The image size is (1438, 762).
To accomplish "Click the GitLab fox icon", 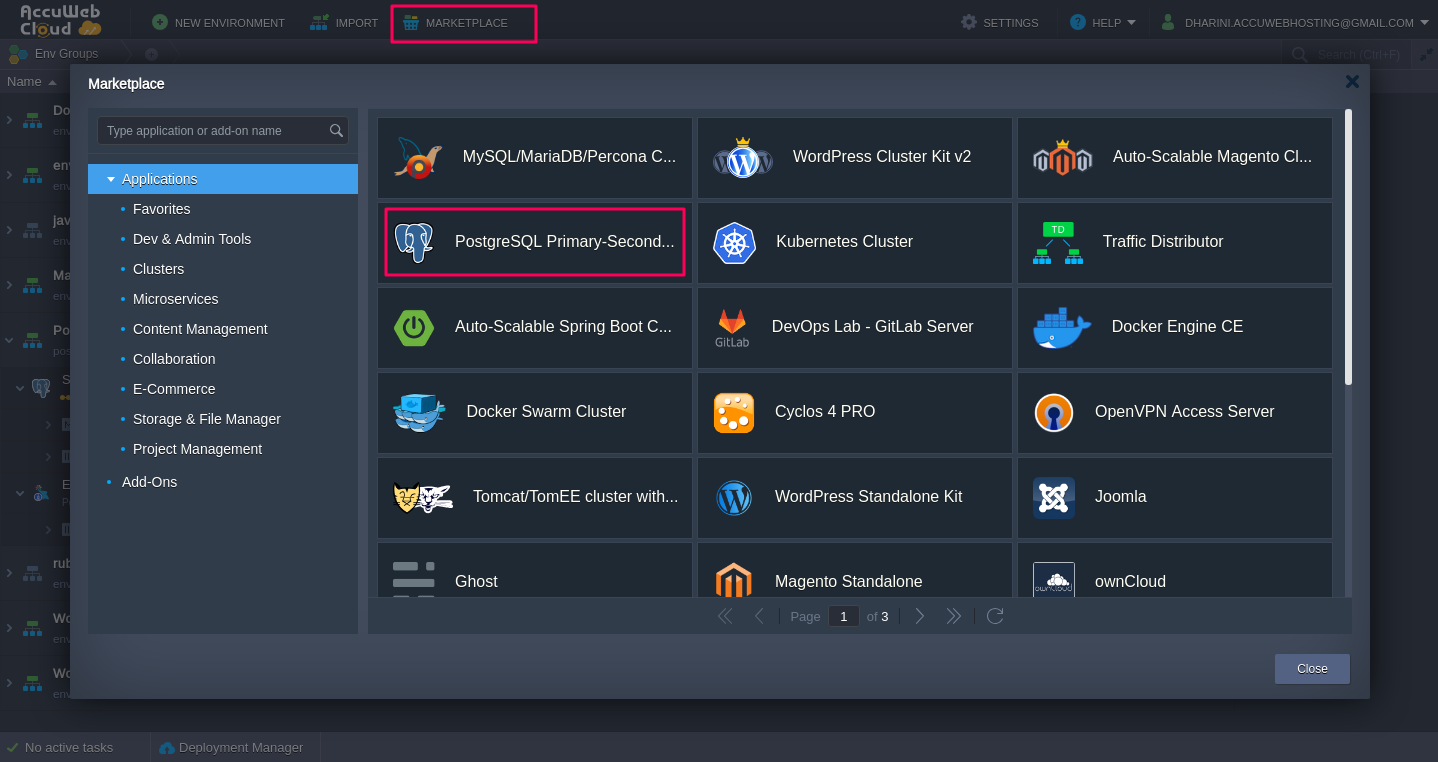I will (732, 326).
